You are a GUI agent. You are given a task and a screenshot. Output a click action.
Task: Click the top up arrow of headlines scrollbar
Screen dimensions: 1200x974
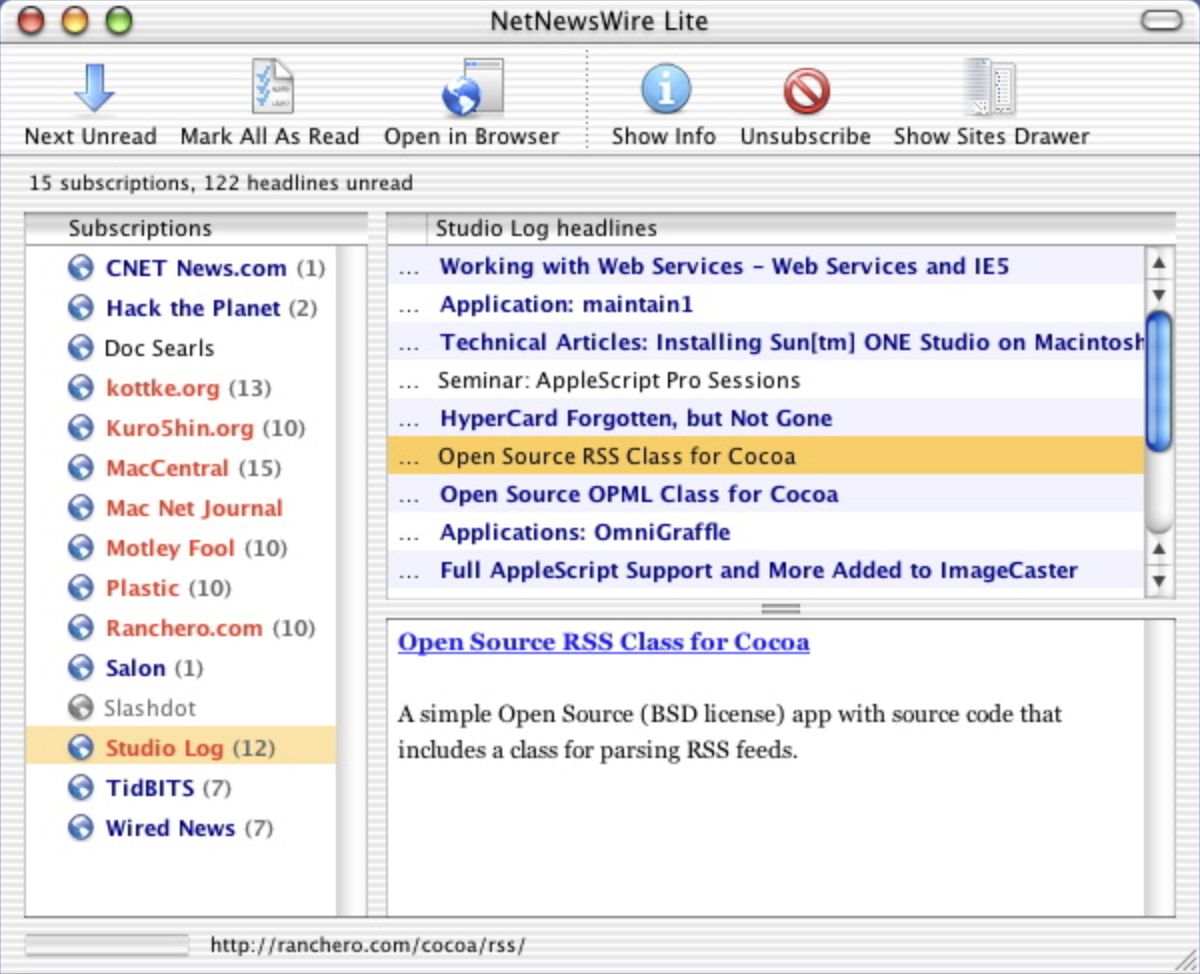[x=1159, y=264]
